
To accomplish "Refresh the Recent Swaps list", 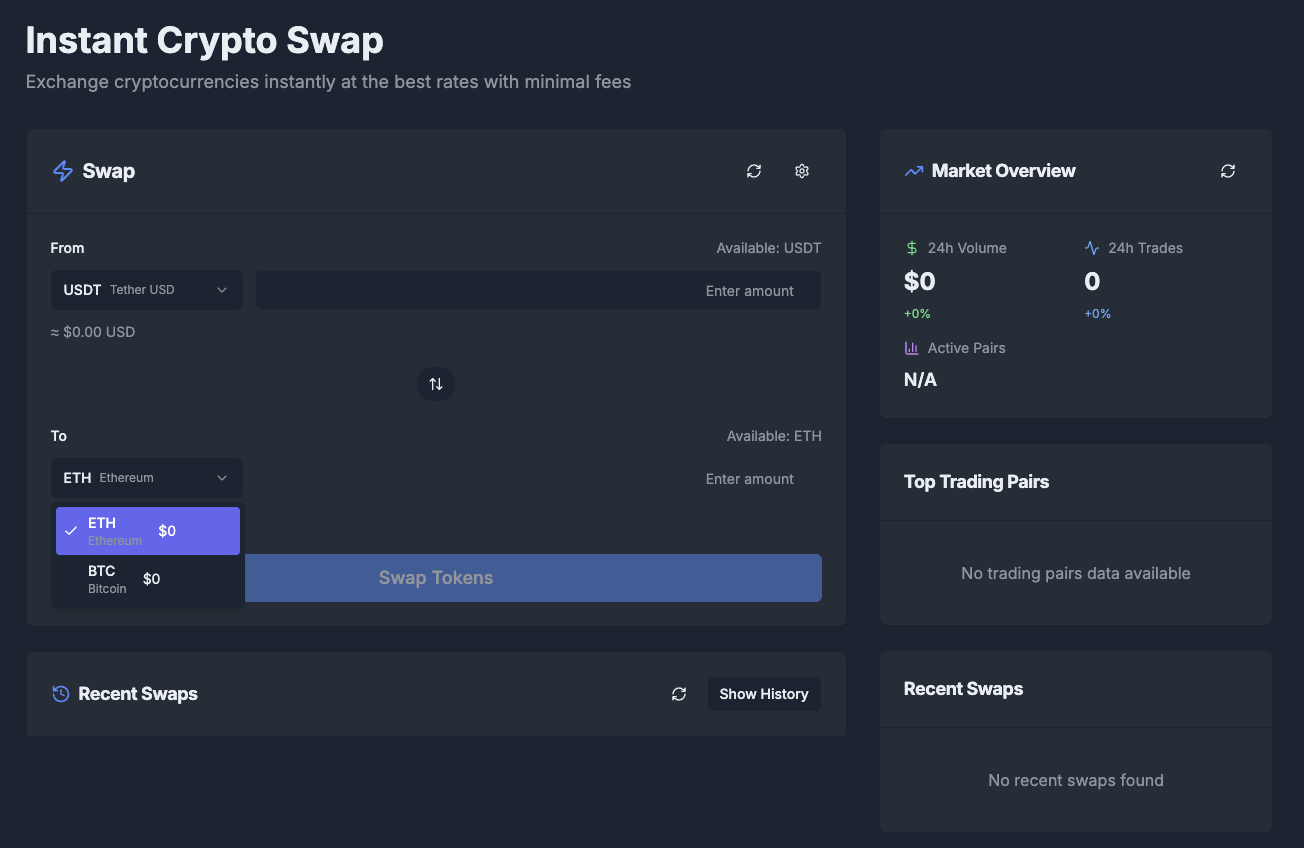I will pyautogui.click(x=679, y=694).
